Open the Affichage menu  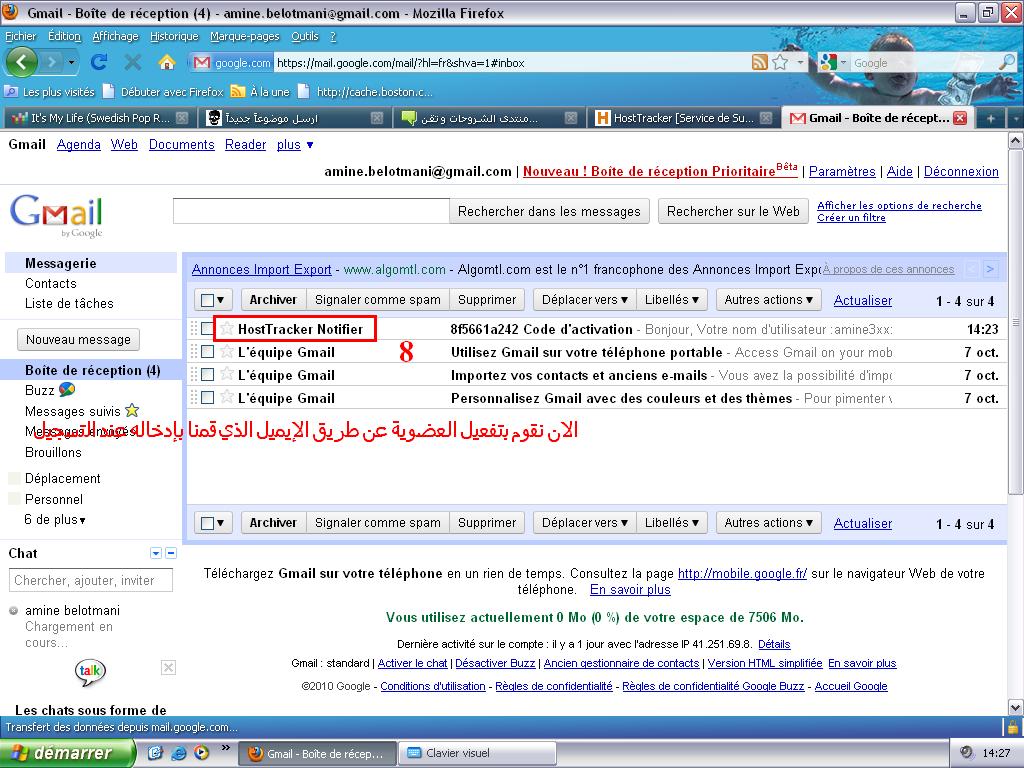115,36
